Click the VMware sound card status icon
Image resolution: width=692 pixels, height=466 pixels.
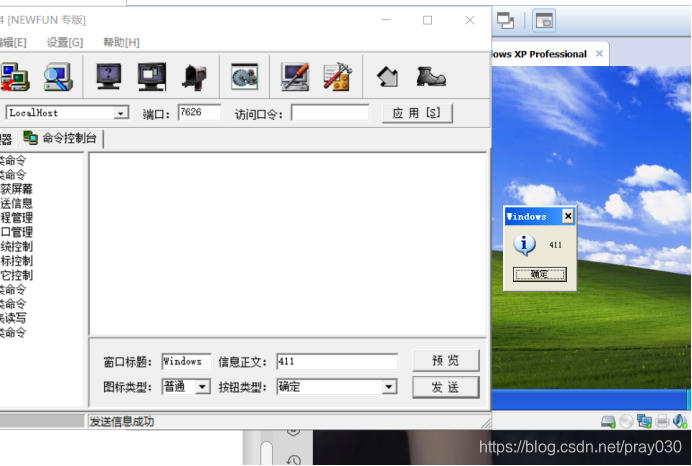pos(680,421)
